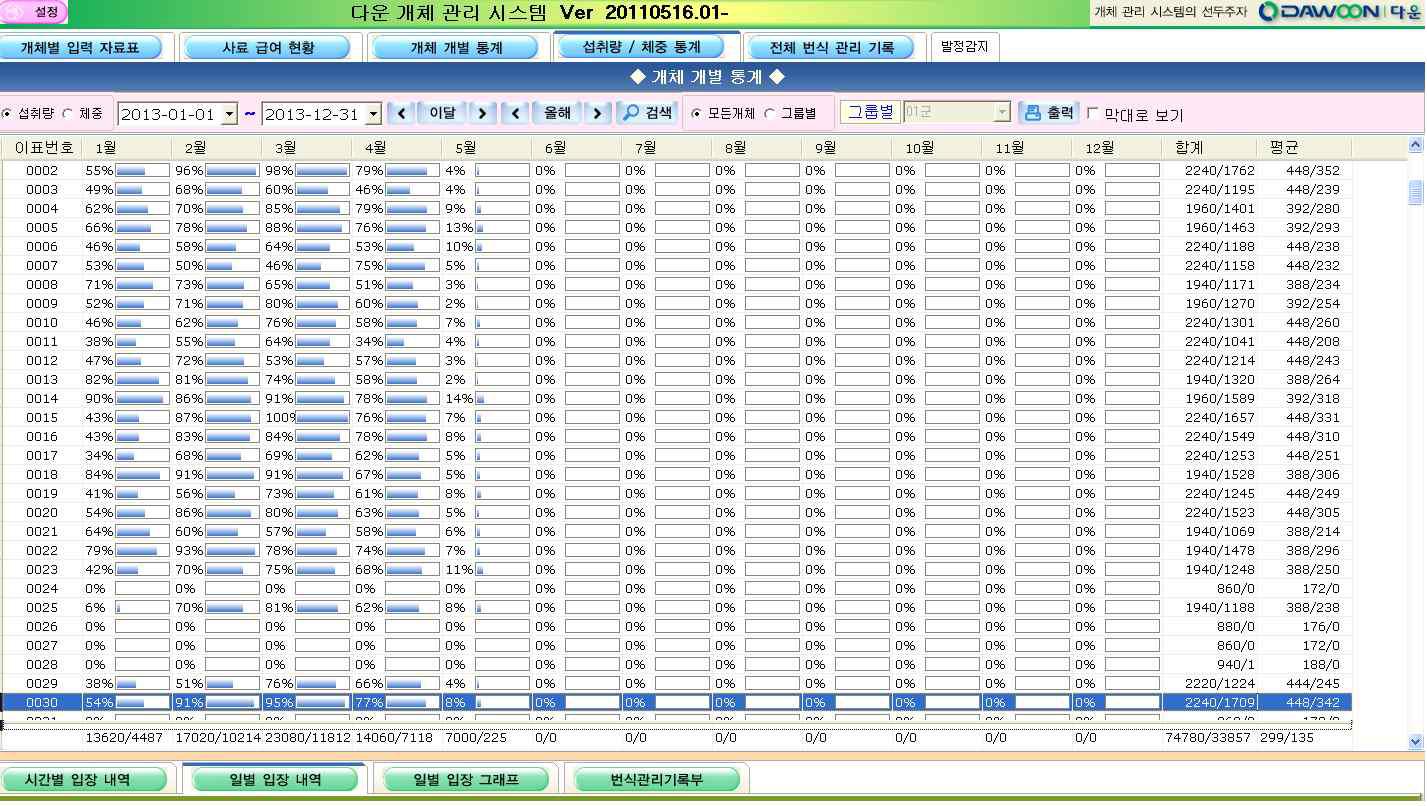This screenshot has height=806, width=1427.
Task: Open 전체 번식 관리 기록 tab
Action: (x=832, y=47)
